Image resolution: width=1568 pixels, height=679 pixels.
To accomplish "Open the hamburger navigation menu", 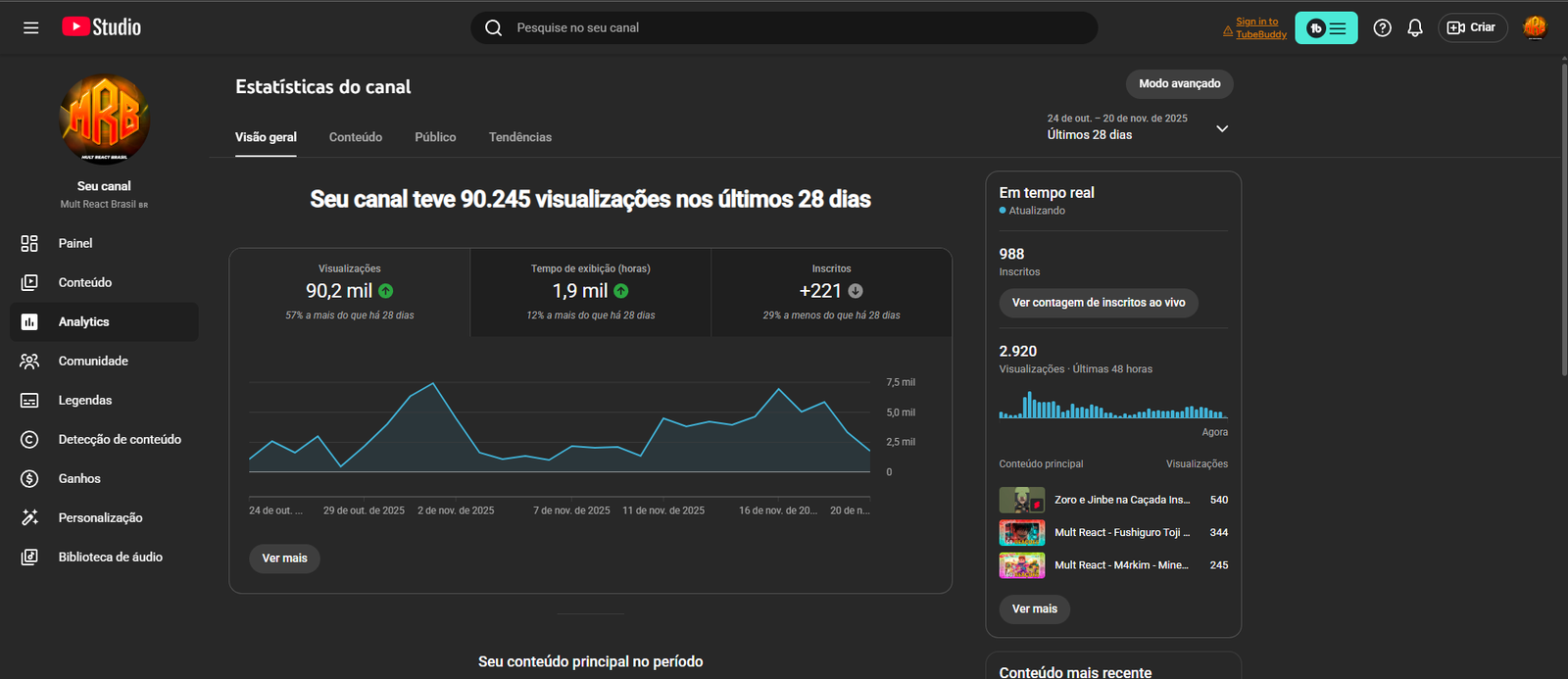I will tap(31, 27).
